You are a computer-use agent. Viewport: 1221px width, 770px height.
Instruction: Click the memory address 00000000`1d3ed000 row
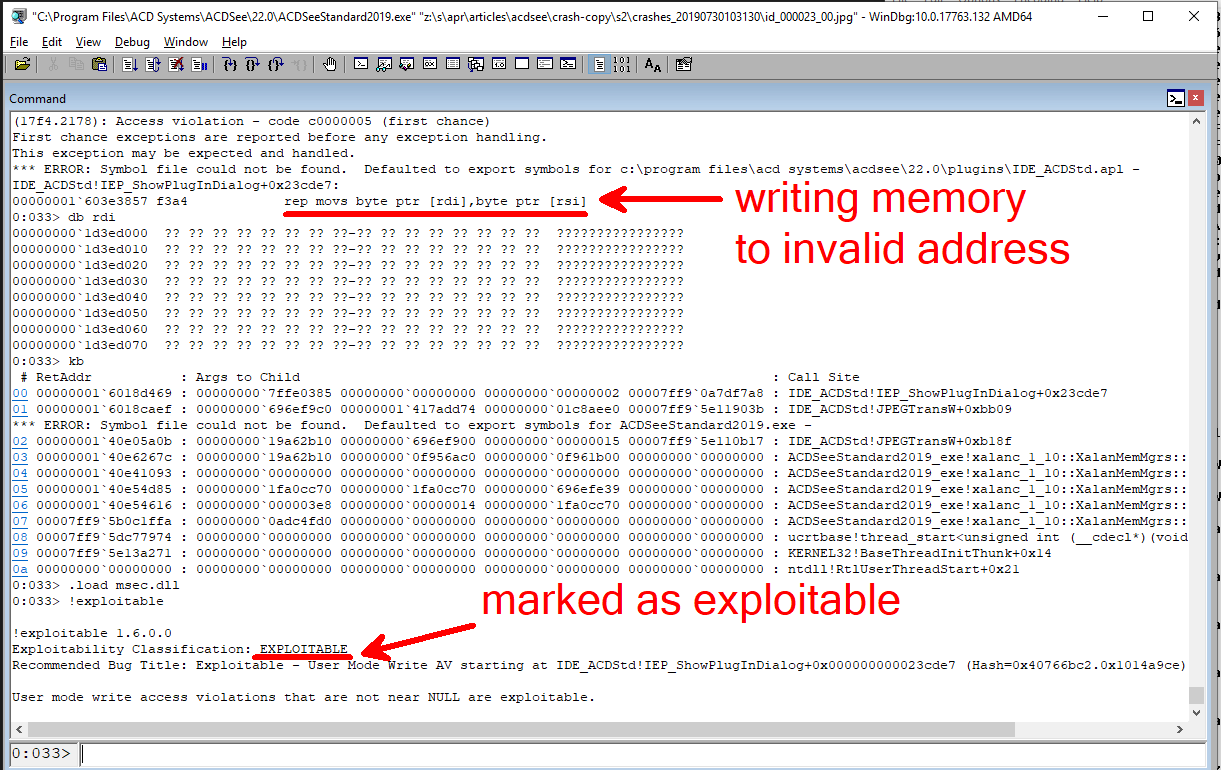pyautogui.click(x=348, y=233)
